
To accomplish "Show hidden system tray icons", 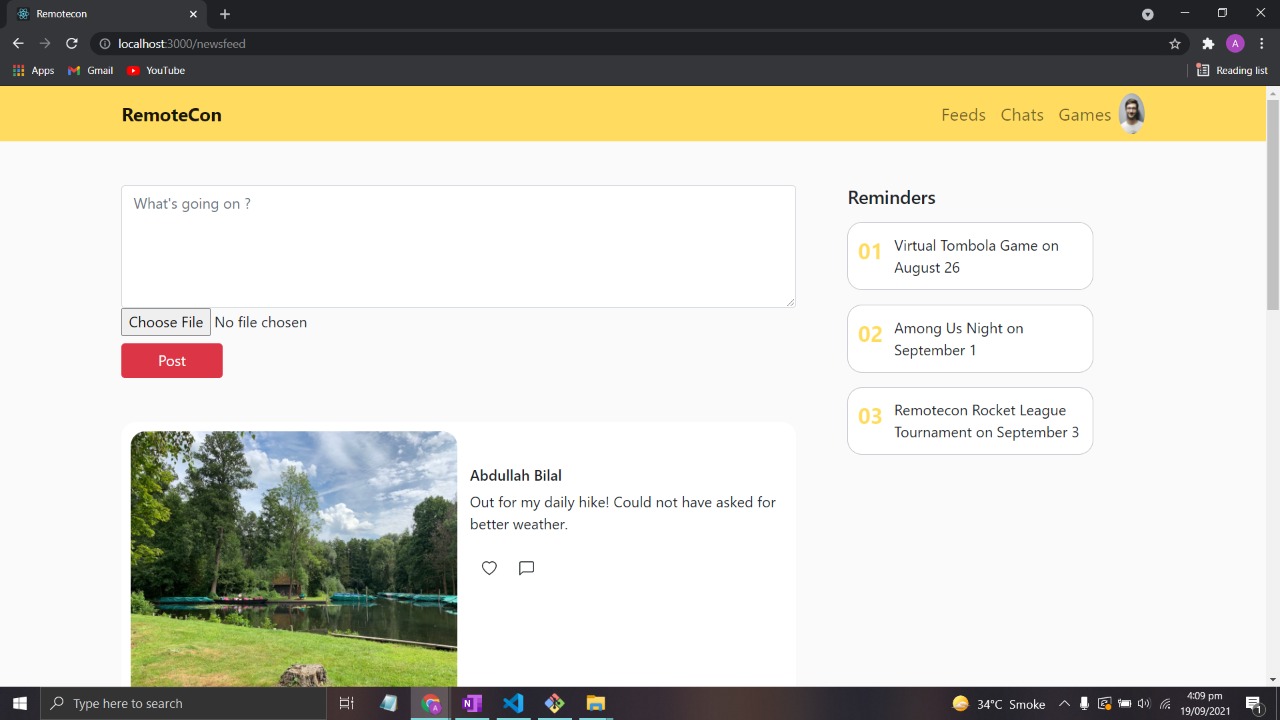I will coord(1064,703).
